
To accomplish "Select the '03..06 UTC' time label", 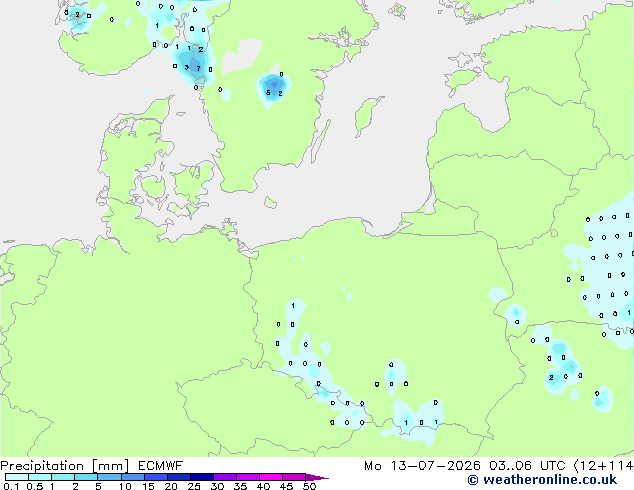I will (x=527, y=466).
